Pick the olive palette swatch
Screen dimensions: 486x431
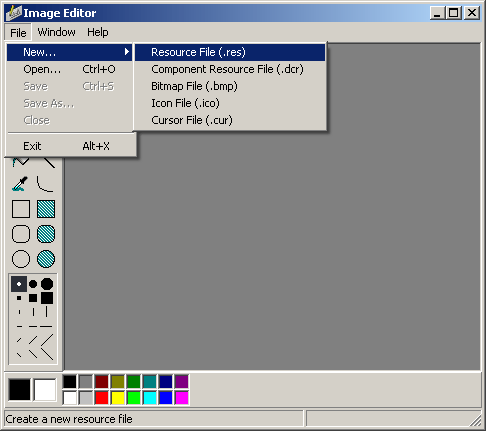118,382
